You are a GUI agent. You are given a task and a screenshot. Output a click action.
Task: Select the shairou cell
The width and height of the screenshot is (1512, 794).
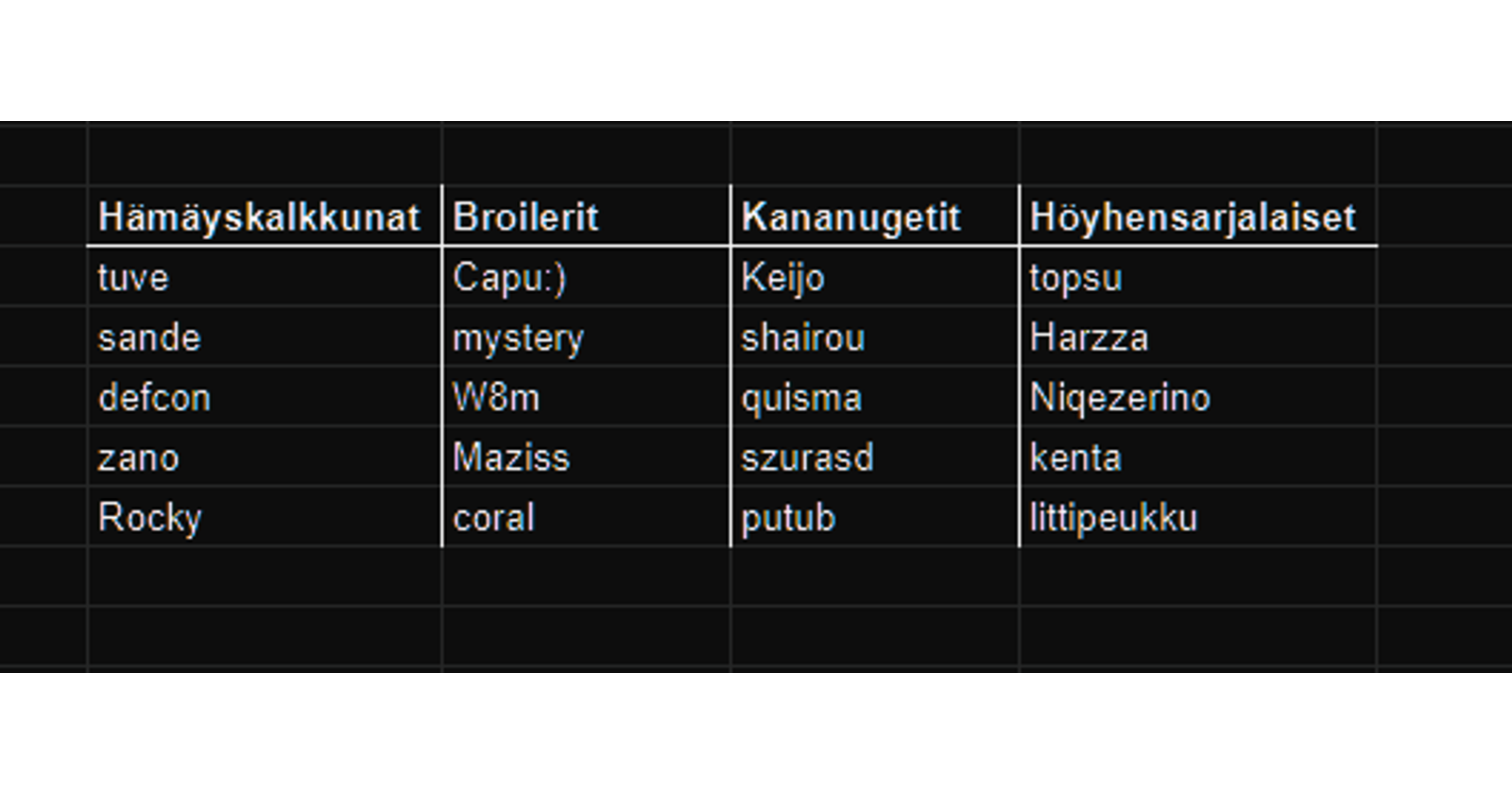tap(802, 338)
